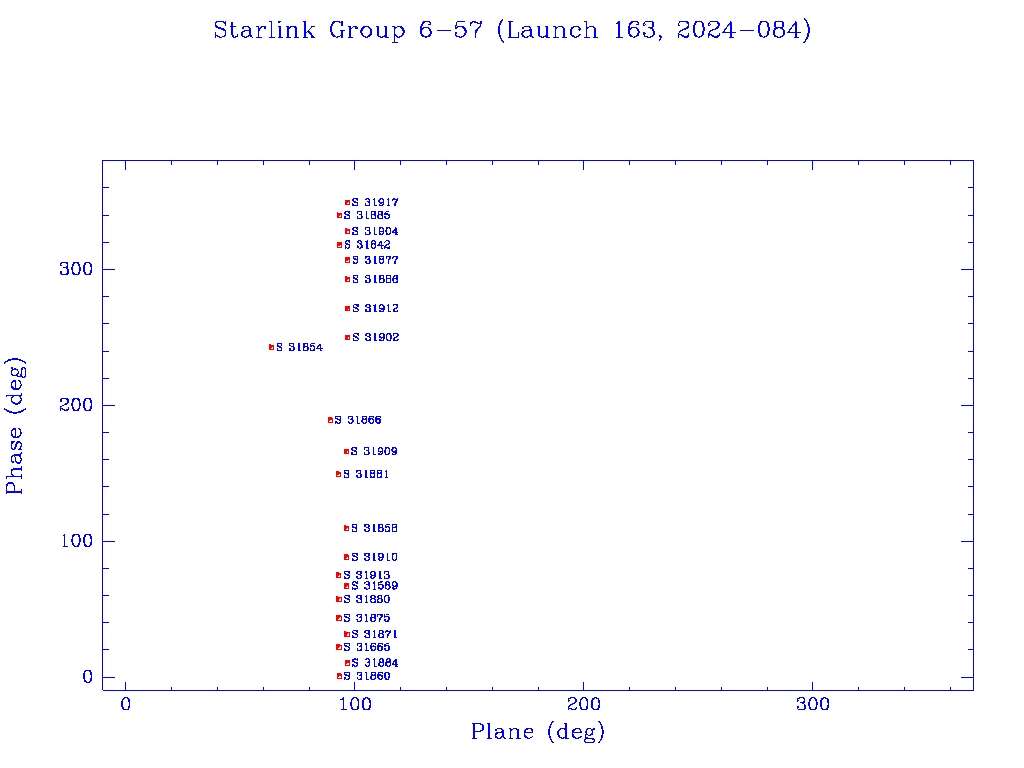Select the red point labeled S 31902
The height and width of the screenshot is (768, 1024).
(x=347, y=338)
